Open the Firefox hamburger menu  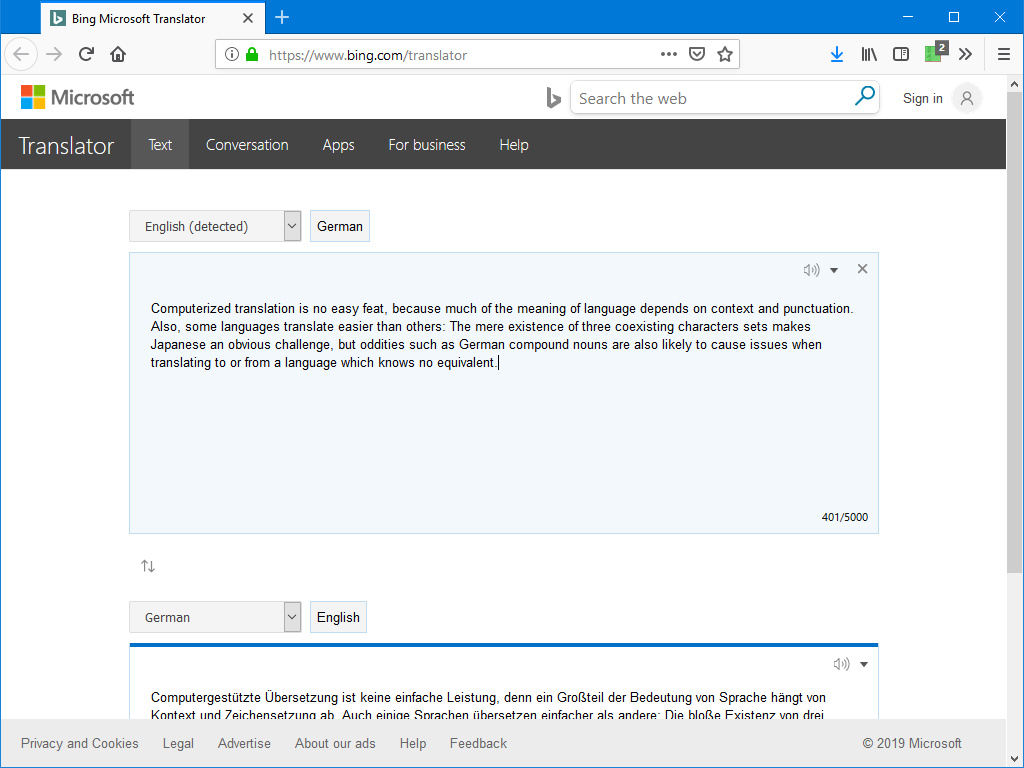point(1004,54)
